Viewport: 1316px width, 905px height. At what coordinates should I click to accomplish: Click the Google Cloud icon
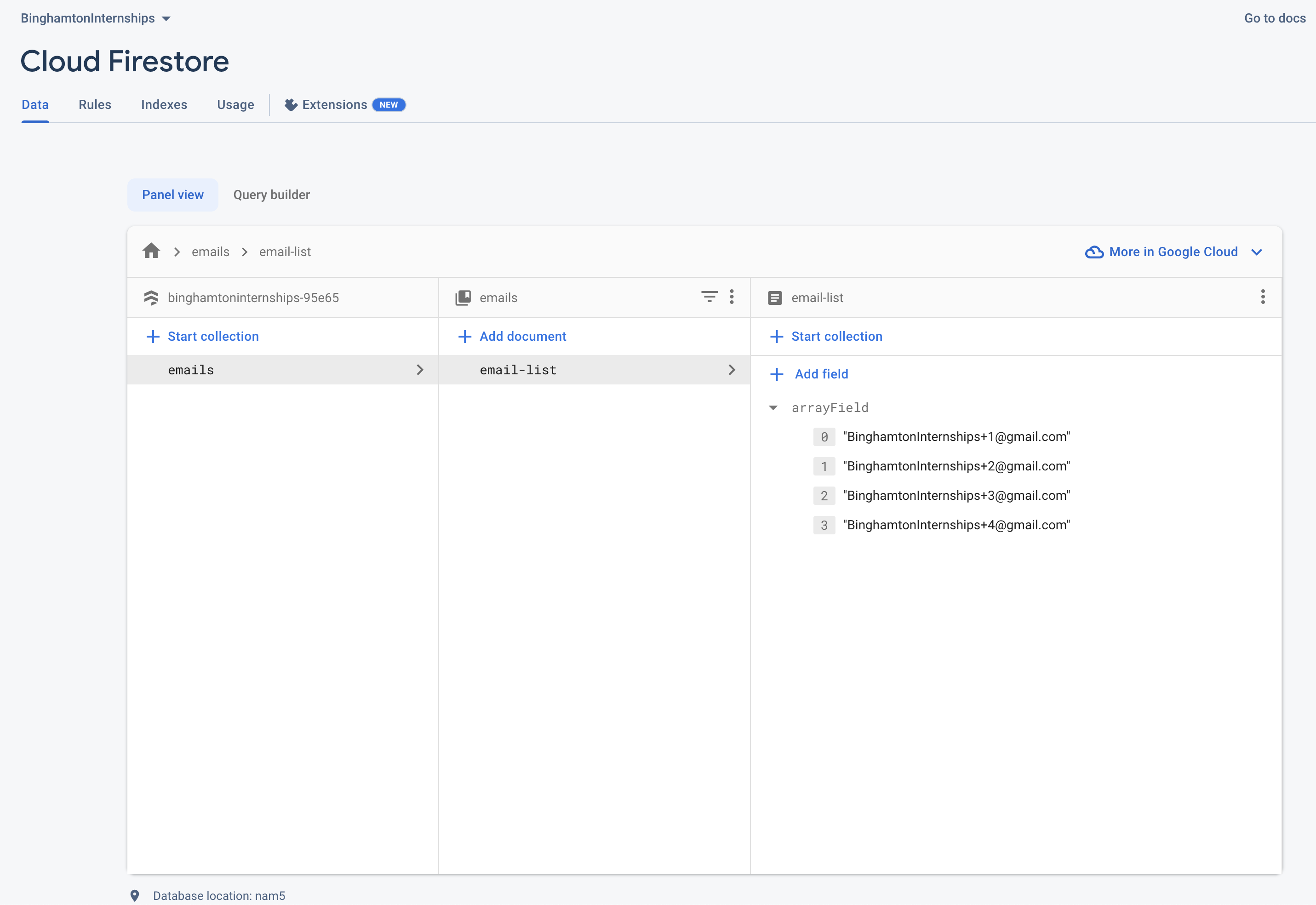pyautogui.click(x=1094, y=252)
